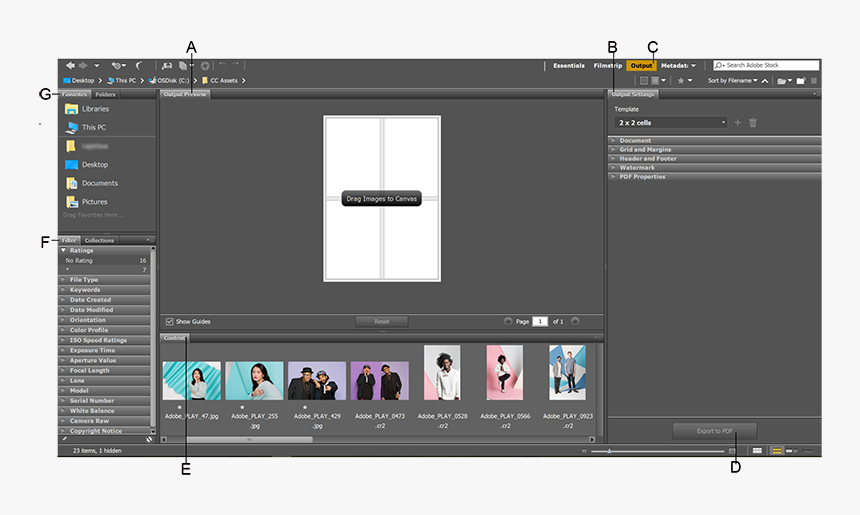Delete template trash icon
This screenshot has width=860, height=515.
pos(753,123)
